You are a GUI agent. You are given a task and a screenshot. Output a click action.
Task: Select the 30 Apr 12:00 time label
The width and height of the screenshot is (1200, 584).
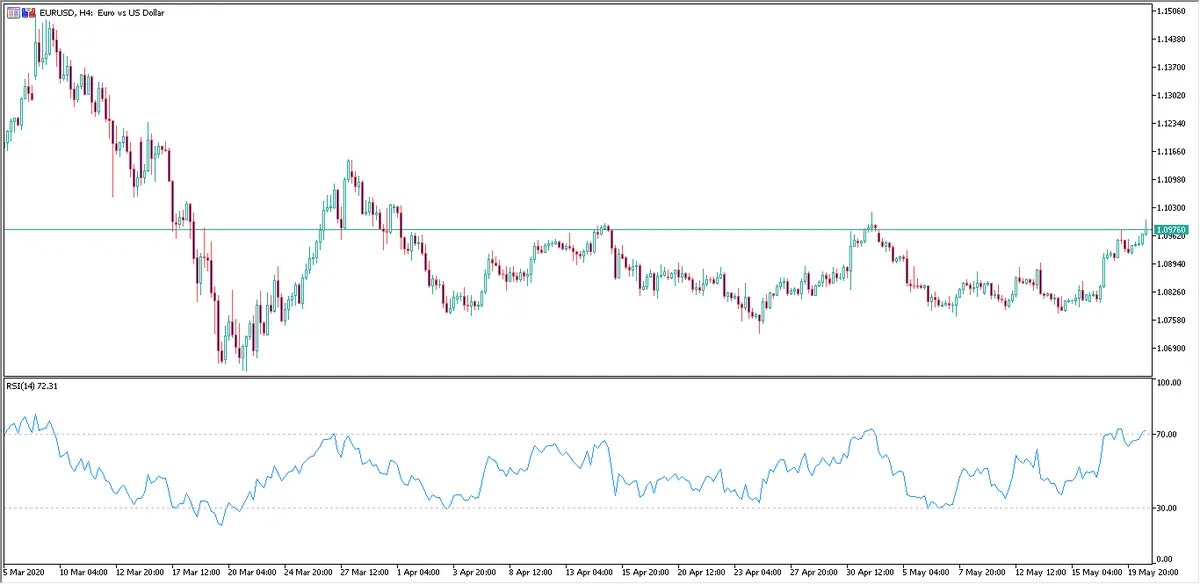868,573
